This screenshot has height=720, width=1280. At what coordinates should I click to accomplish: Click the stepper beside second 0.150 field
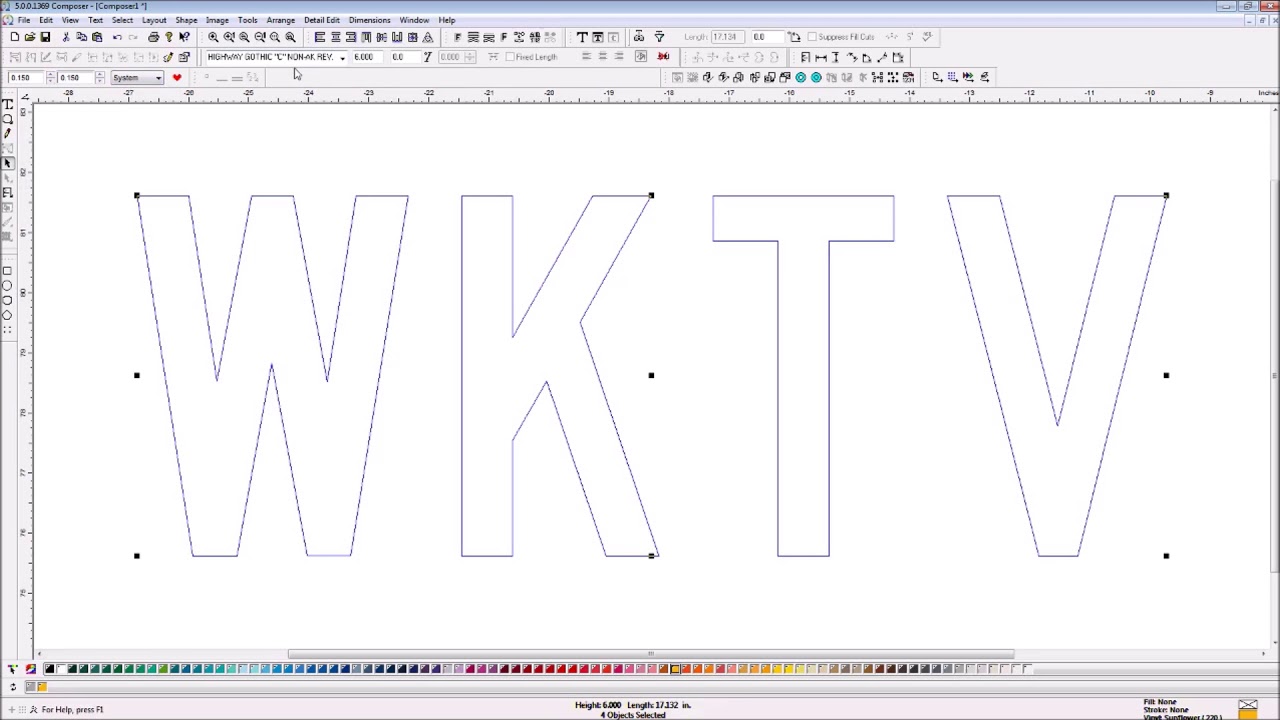(x=99, y=77)
